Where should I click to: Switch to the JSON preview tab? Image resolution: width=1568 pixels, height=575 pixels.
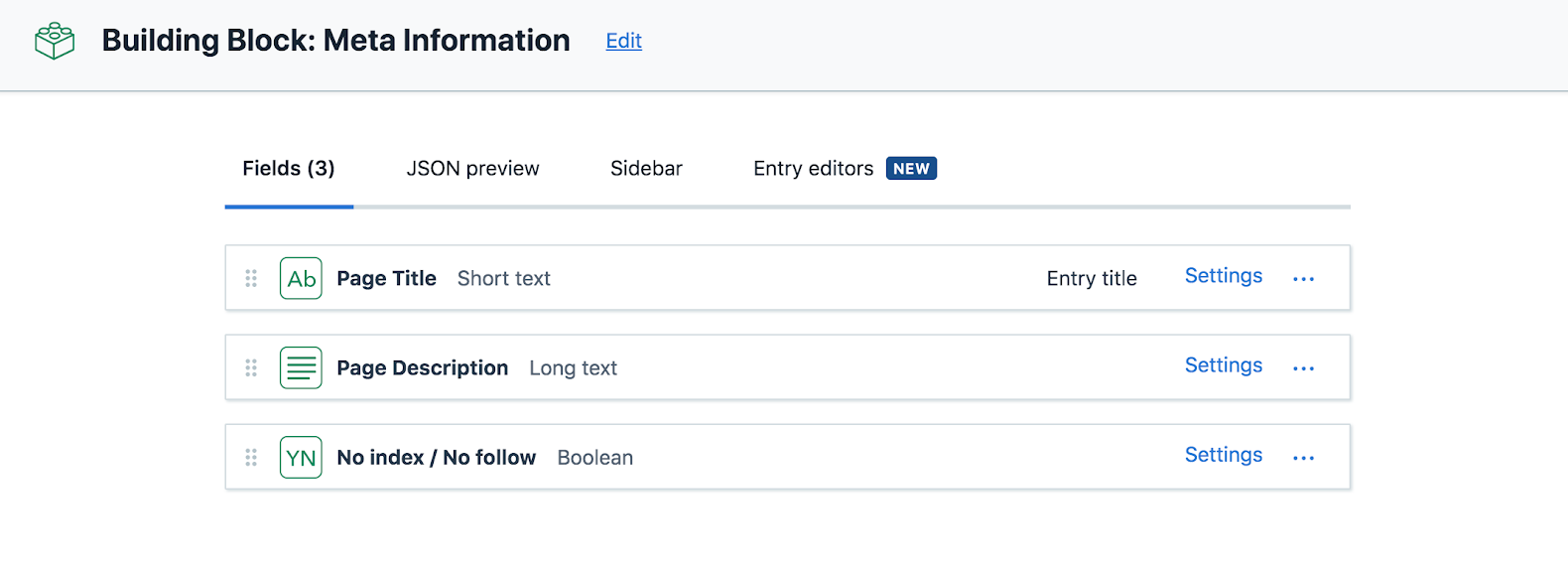pyautogui.click(x=472, y=169)
